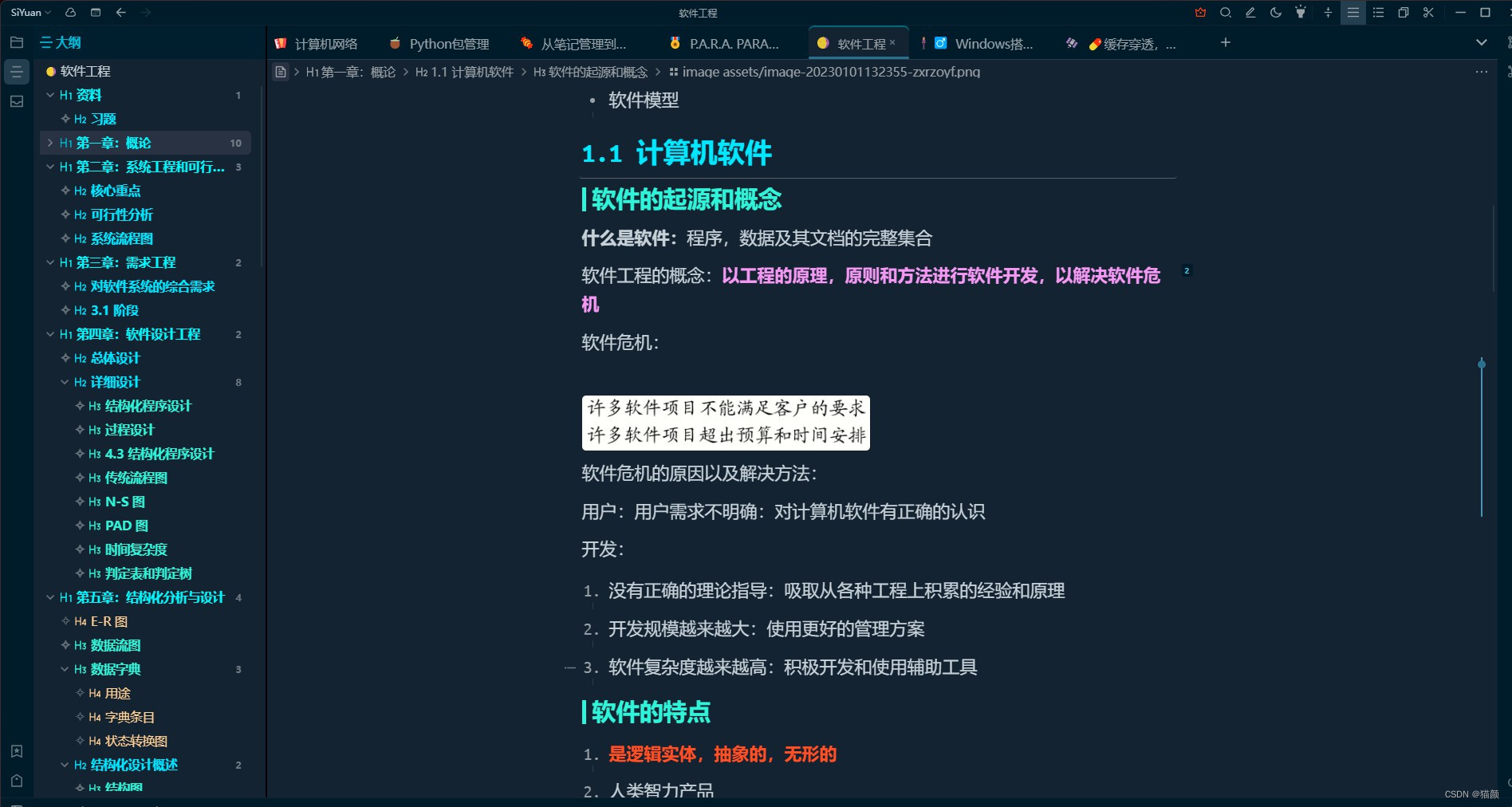Expand the H1 第一章：概论 outline node
This screenshot has height=807, width=1512.
click(50, 143)
